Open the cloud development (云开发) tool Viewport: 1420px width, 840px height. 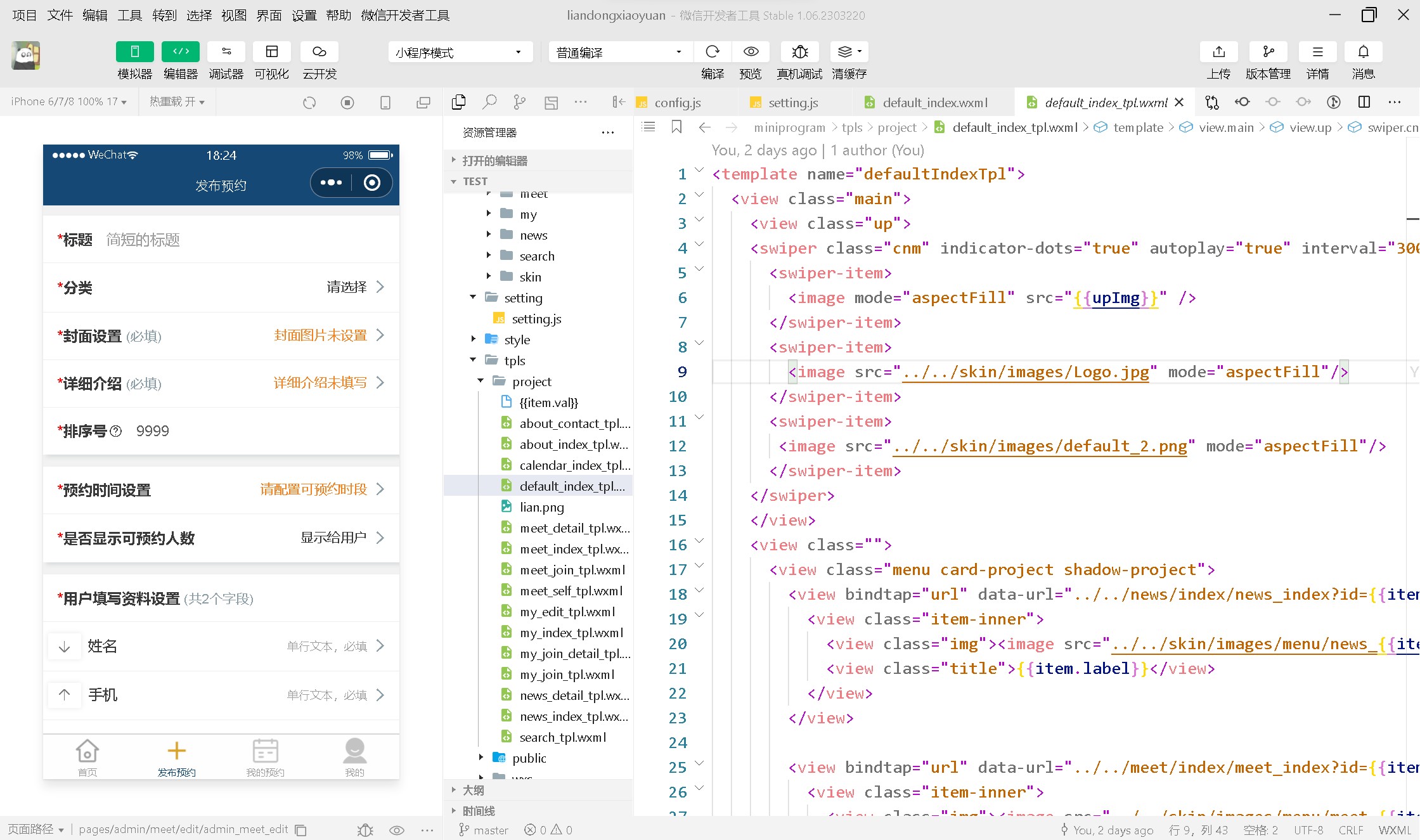319,52
